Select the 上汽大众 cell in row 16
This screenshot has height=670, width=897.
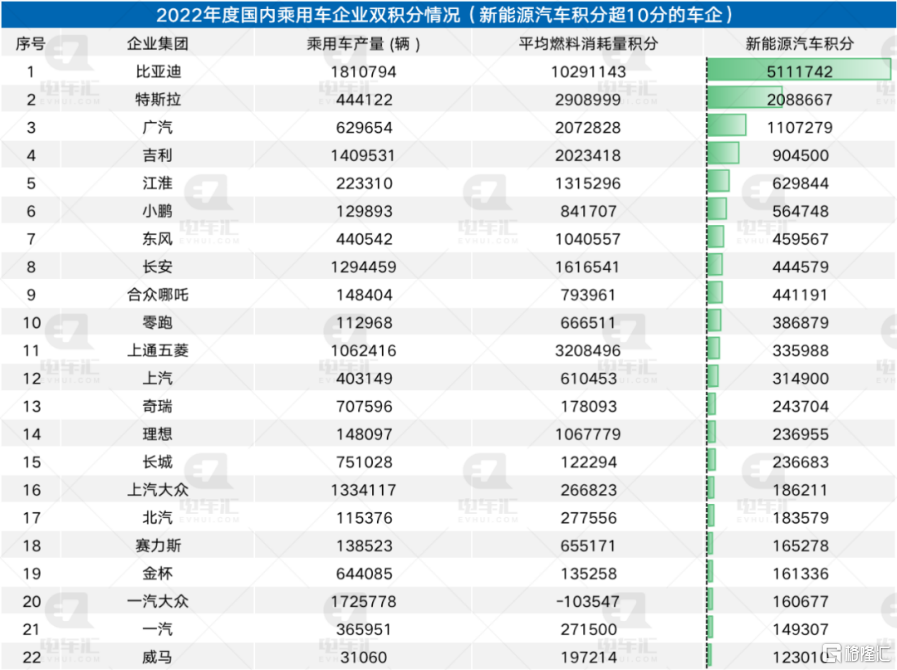158,490
